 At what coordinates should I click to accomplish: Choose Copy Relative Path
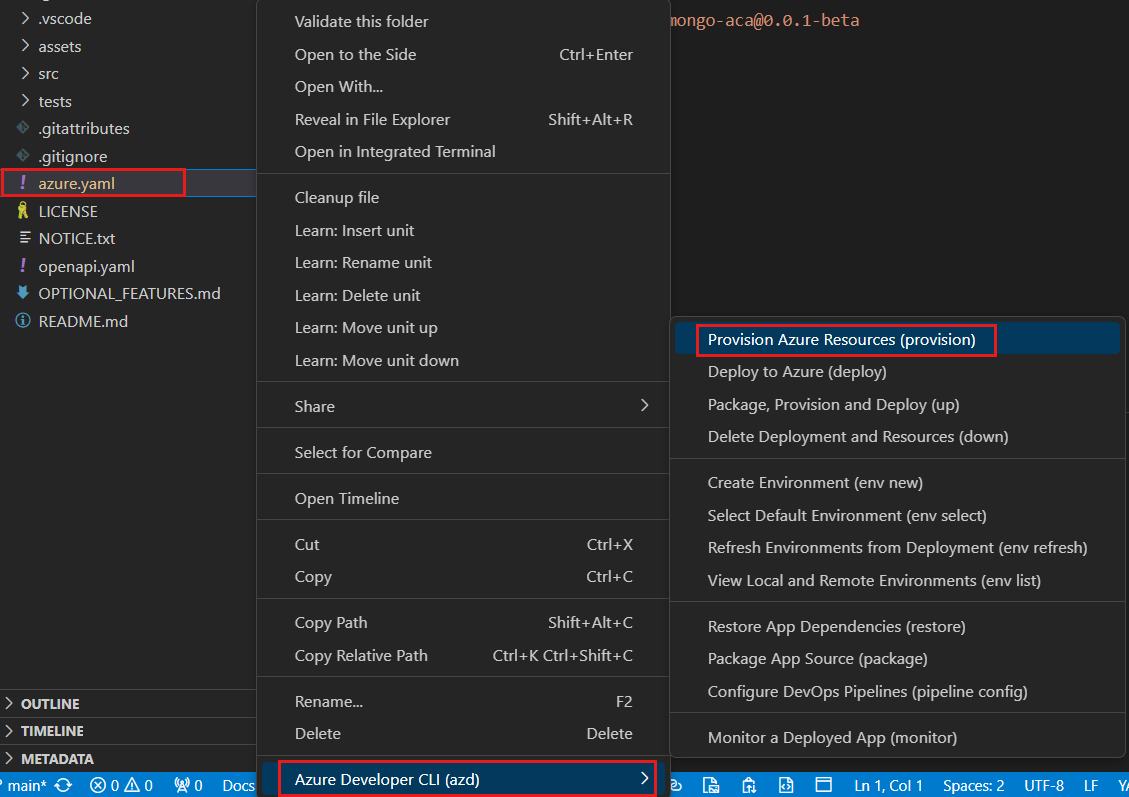[463, 656]
